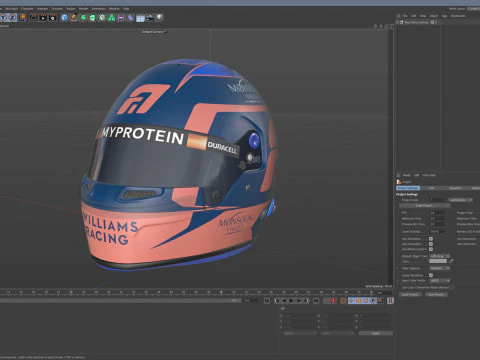The height and width of the screenshot is (360, 480).
Task: Go to end of animation
Action: tap(316, 301)
